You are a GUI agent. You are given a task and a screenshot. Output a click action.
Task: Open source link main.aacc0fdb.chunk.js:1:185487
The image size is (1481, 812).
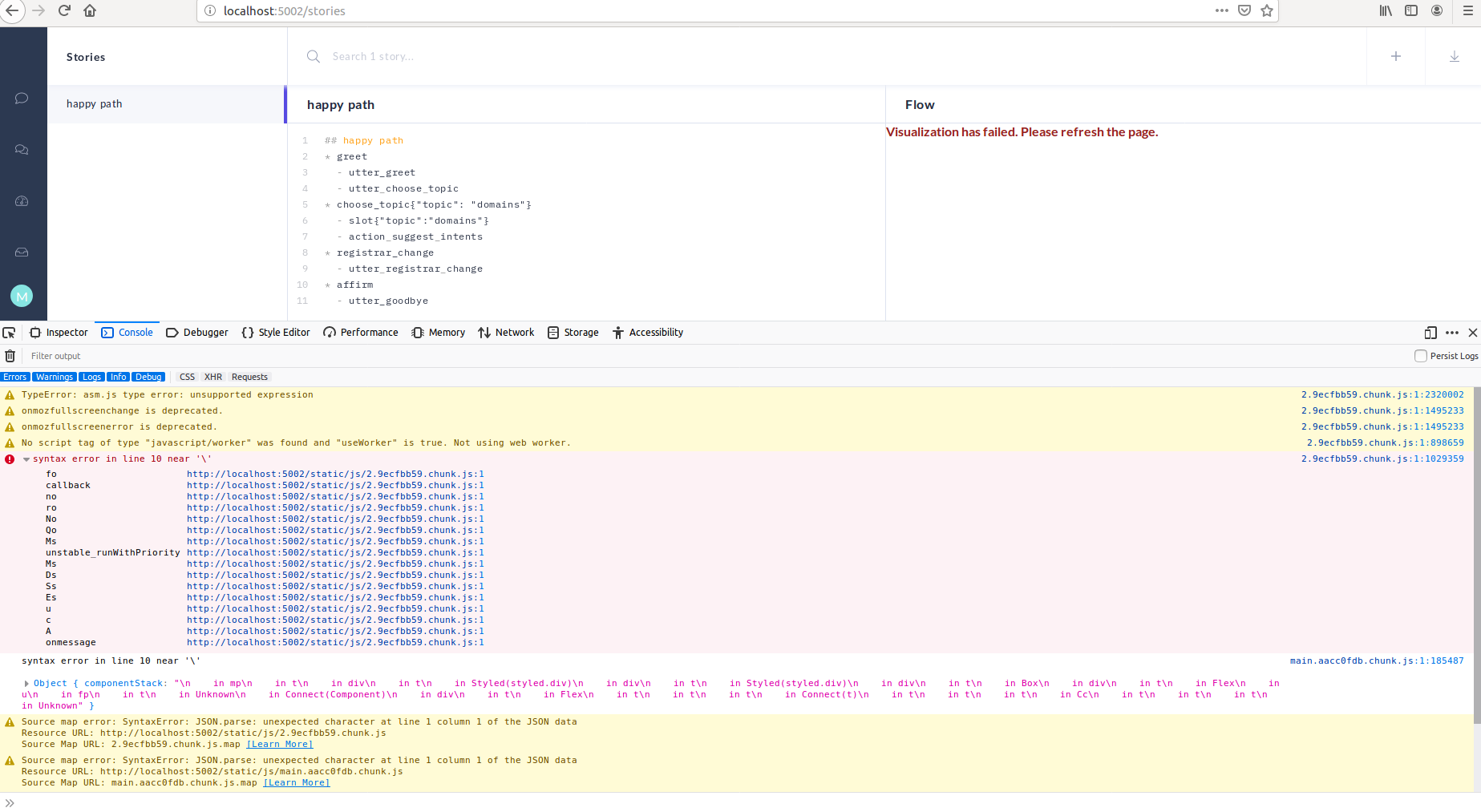(1377, 661)
